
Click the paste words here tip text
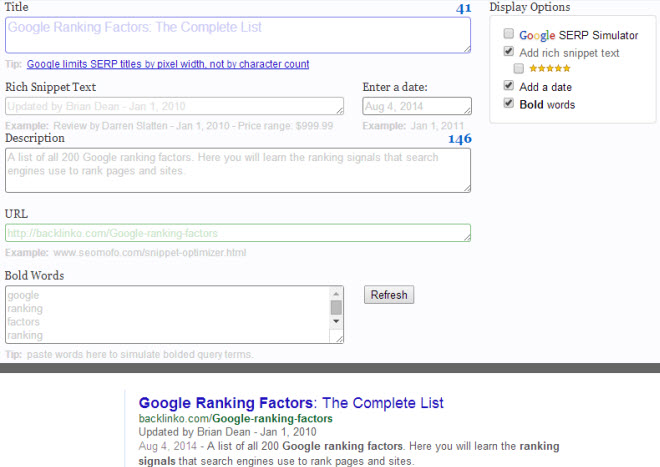[x=140, y=355]
